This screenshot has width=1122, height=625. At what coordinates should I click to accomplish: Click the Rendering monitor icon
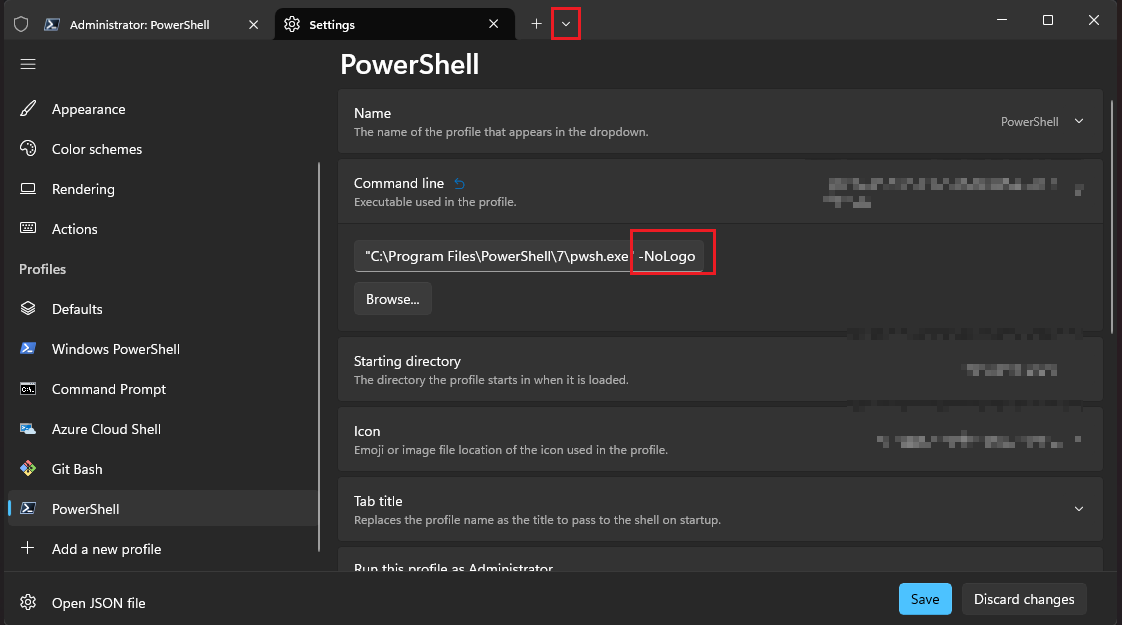point(28,189)
